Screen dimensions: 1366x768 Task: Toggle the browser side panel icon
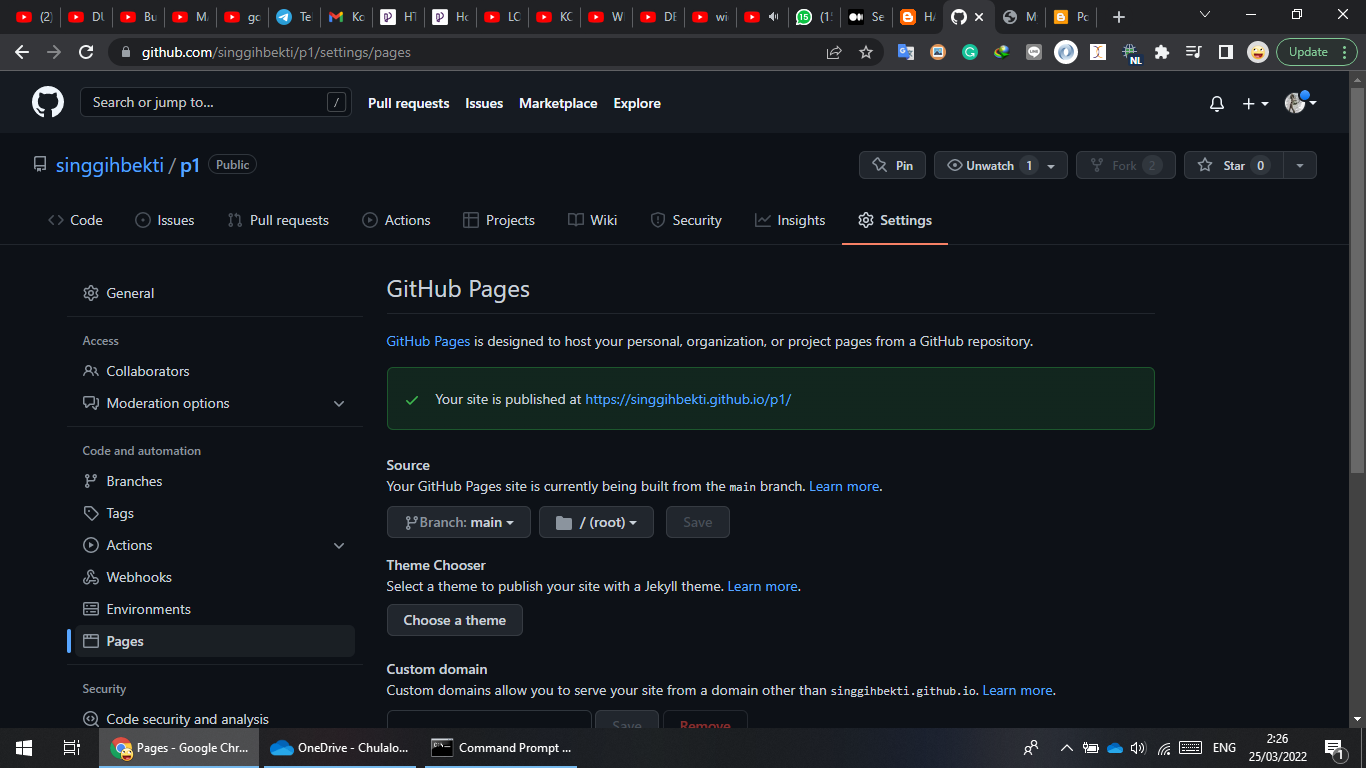[1226, 52]
